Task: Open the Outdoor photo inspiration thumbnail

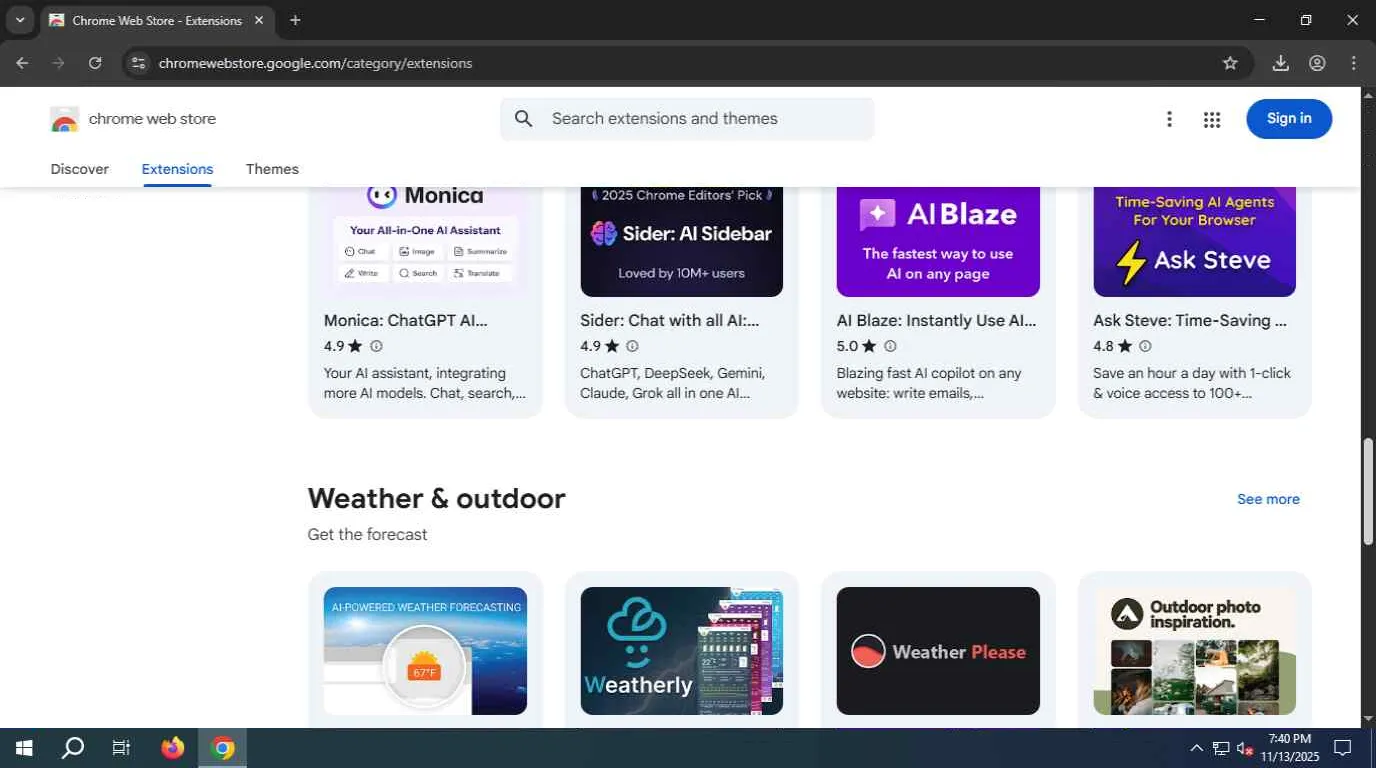Action: coord(1194,651)
